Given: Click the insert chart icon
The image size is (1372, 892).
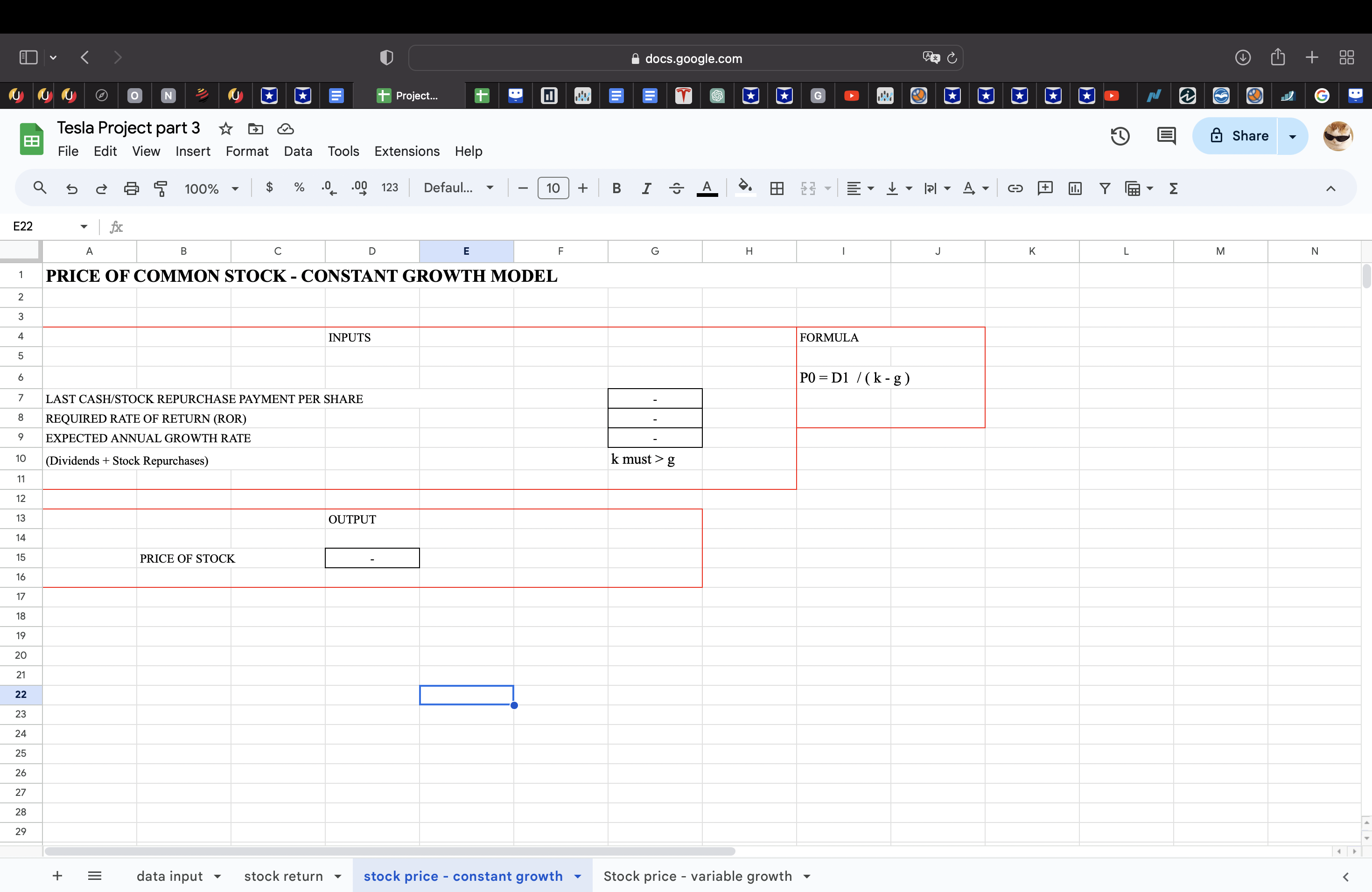Looking at the screenshot, I should 1075,188.
